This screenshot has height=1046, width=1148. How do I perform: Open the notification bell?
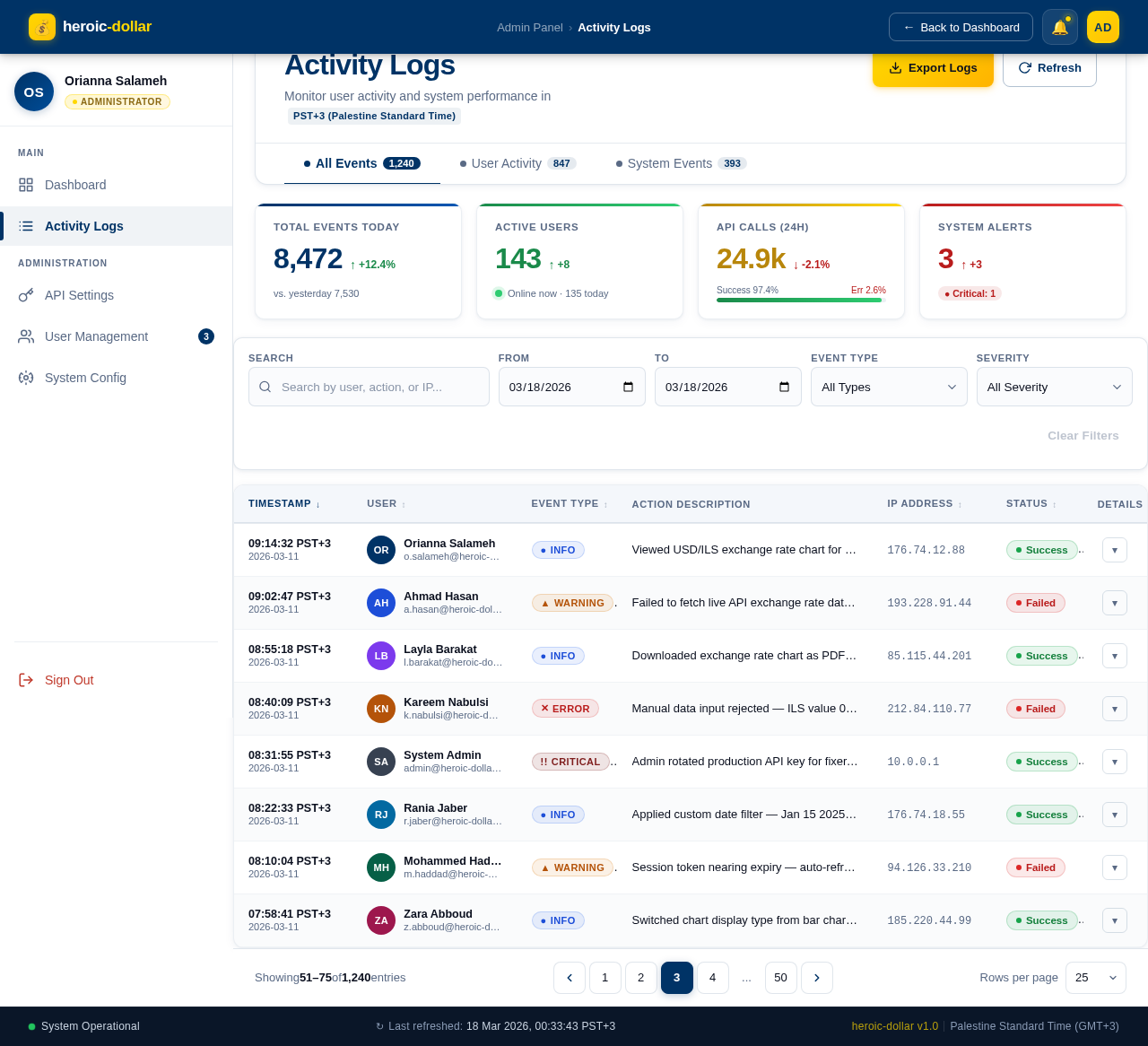(x=1059, y=27)
